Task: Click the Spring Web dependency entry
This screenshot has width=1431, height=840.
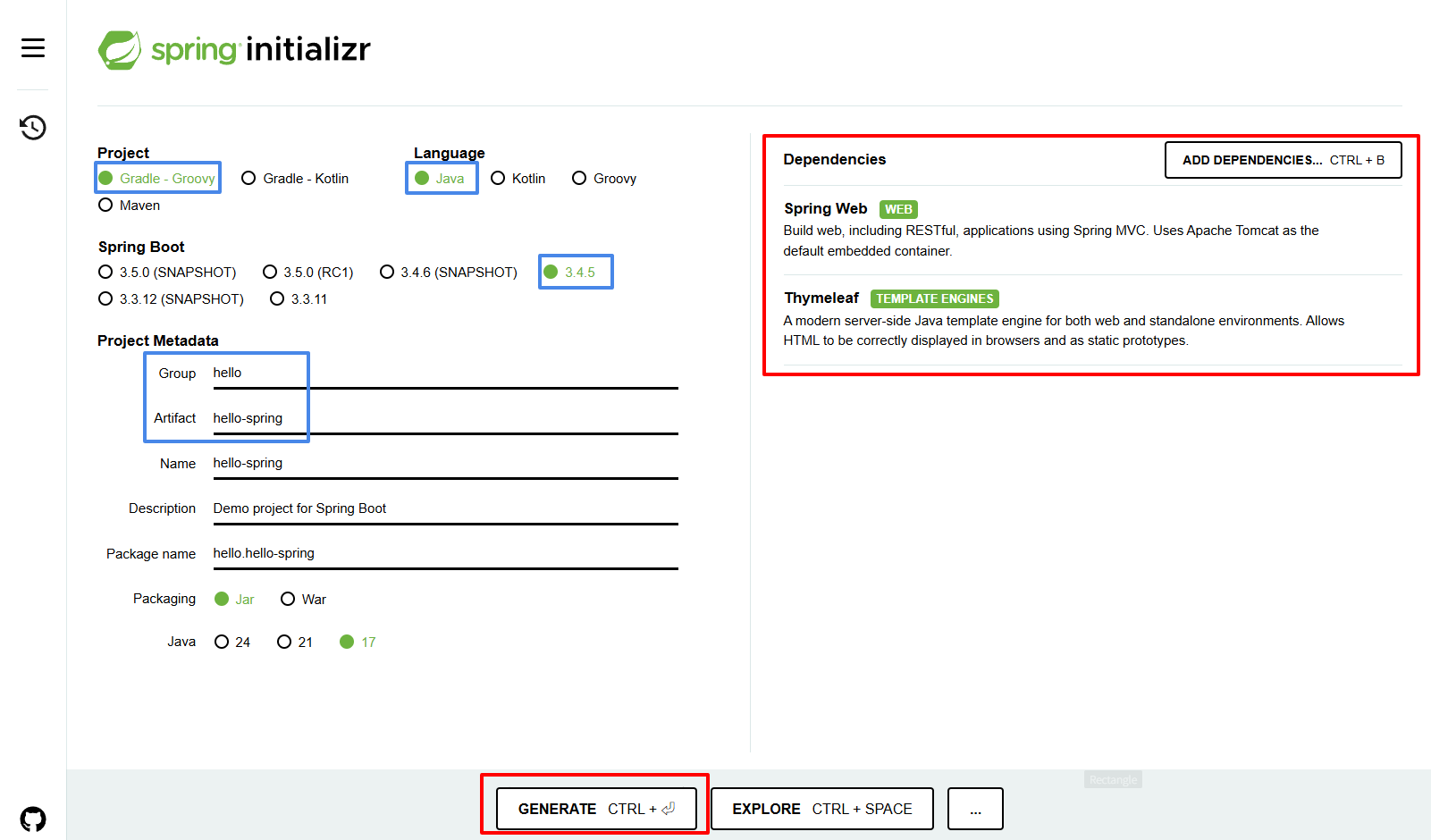Action: tap(1092, 230)
